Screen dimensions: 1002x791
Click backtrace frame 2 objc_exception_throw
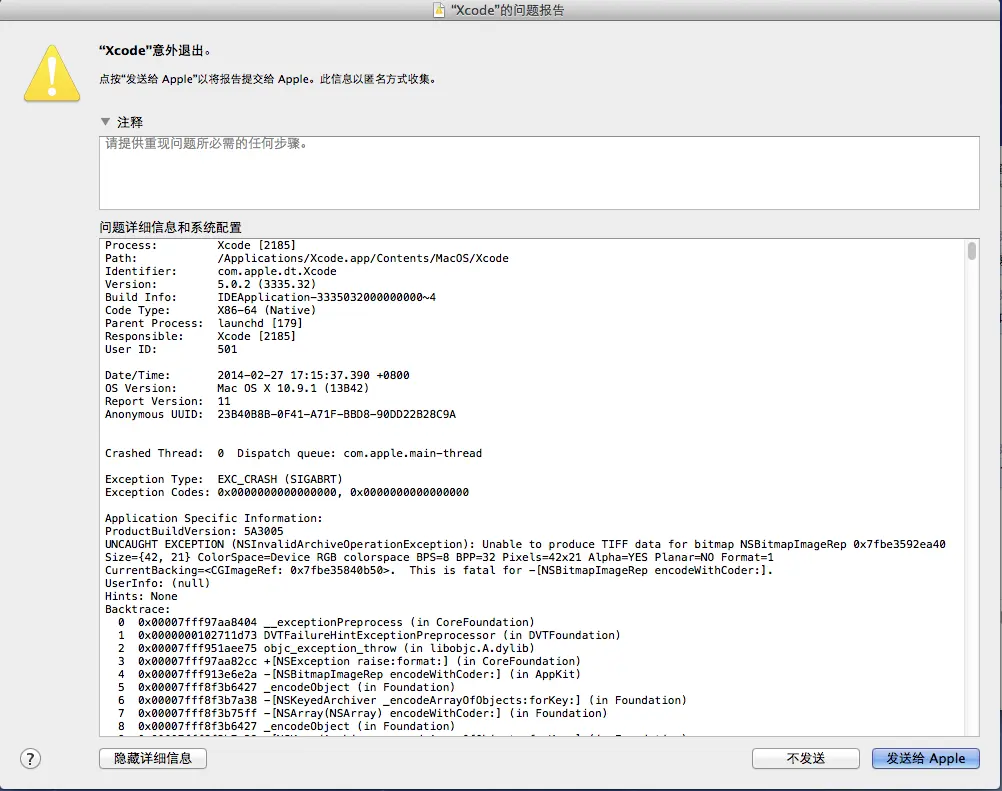coord(326,648)
